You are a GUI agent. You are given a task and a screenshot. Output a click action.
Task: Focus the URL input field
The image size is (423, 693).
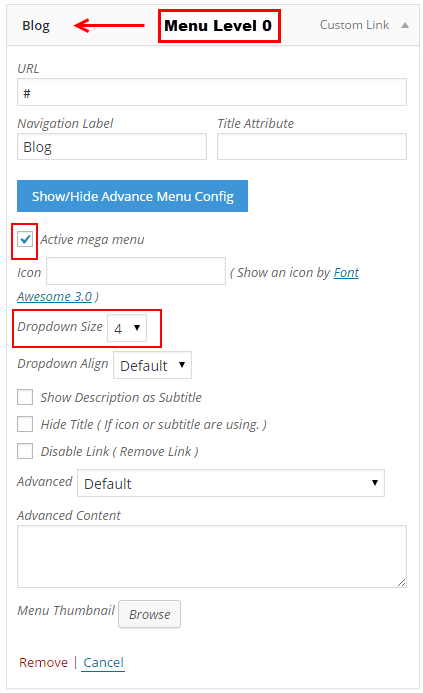[x=212, y=92]
